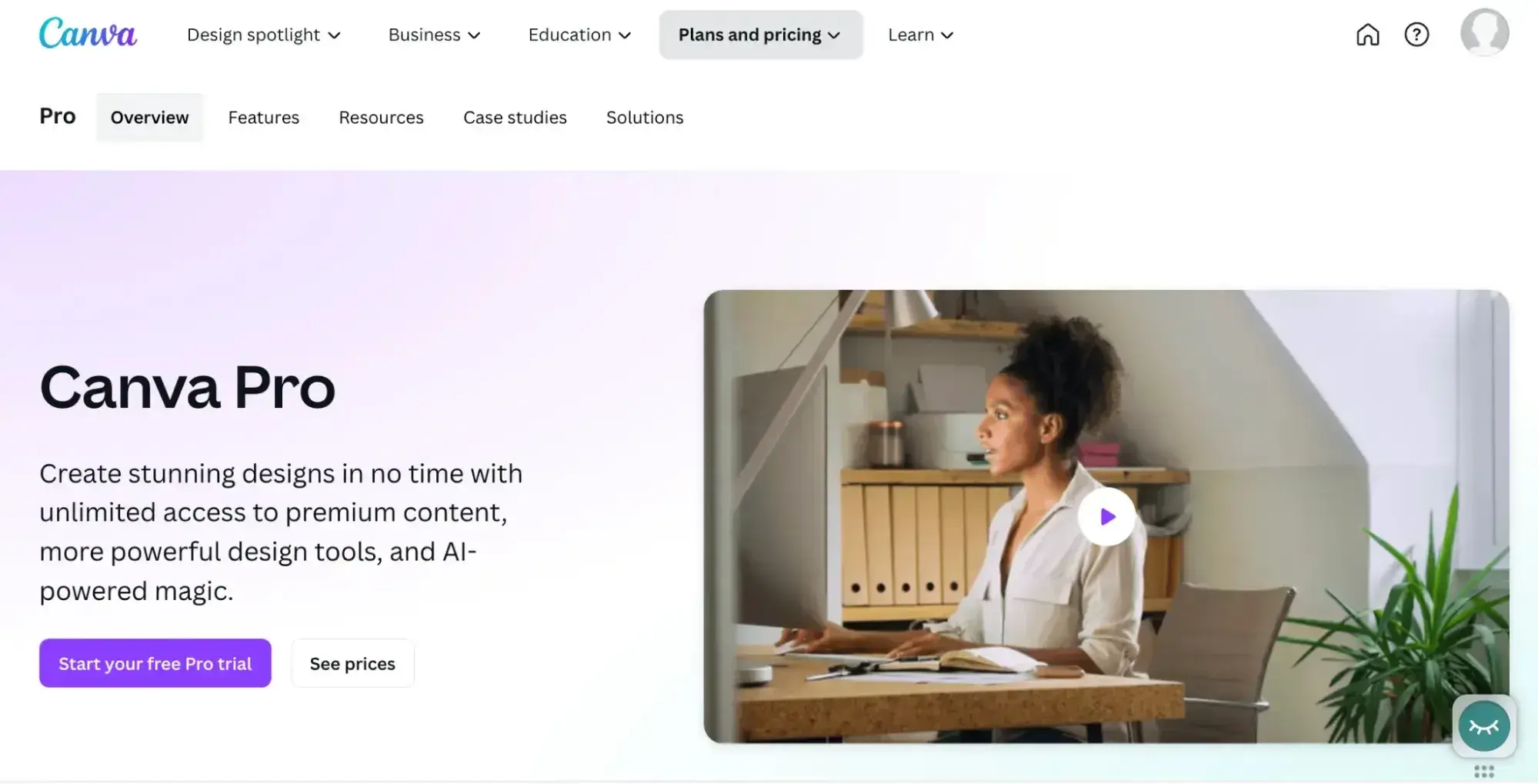Screen dimensions: 1538x784
Task: Select the Case studies tab
Action: tap(515, 117)
